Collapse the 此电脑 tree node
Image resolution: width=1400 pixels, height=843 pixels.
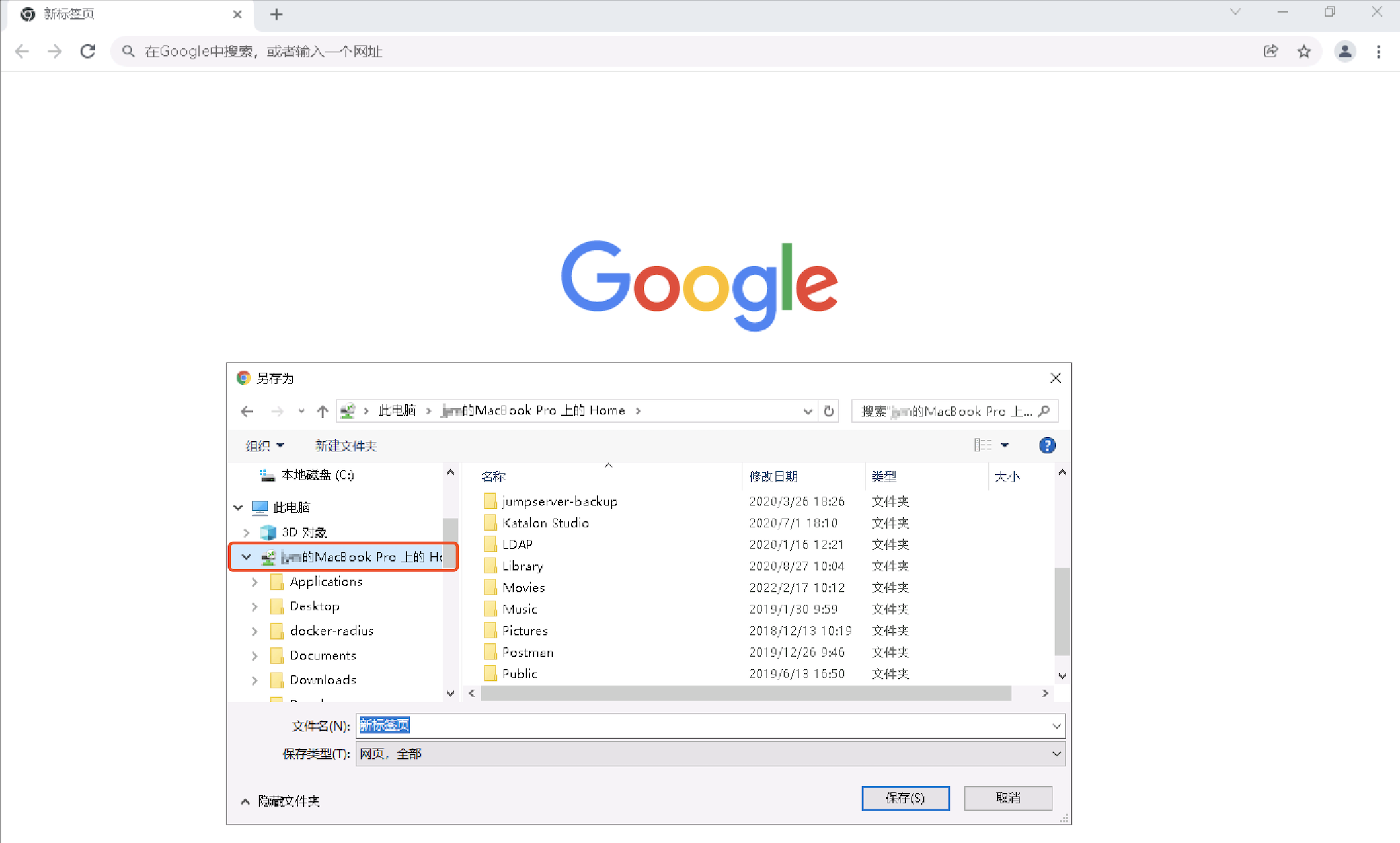point(239,507)
